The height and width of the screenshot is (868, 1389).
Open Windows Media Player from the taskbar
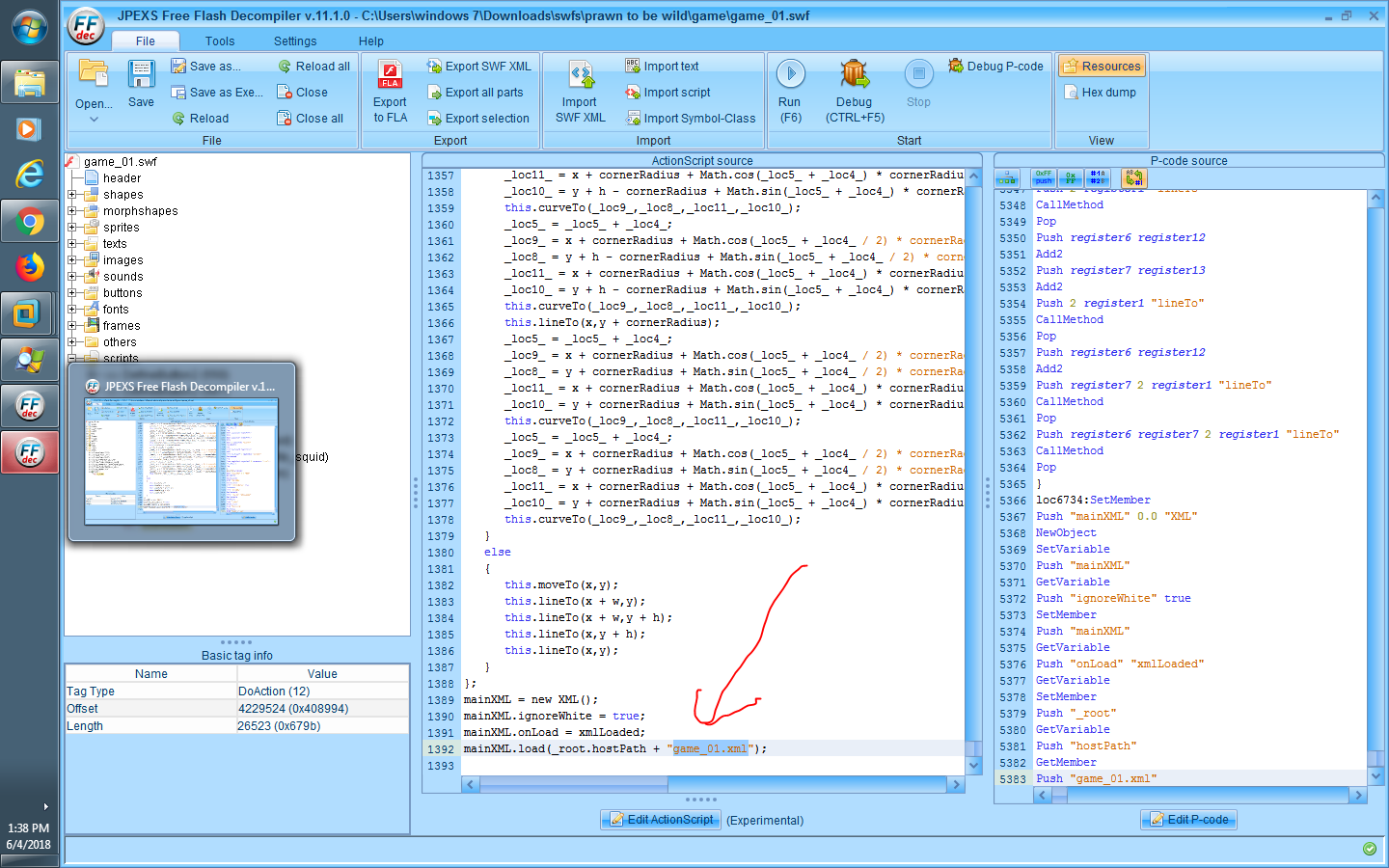(x=30, y=129)
